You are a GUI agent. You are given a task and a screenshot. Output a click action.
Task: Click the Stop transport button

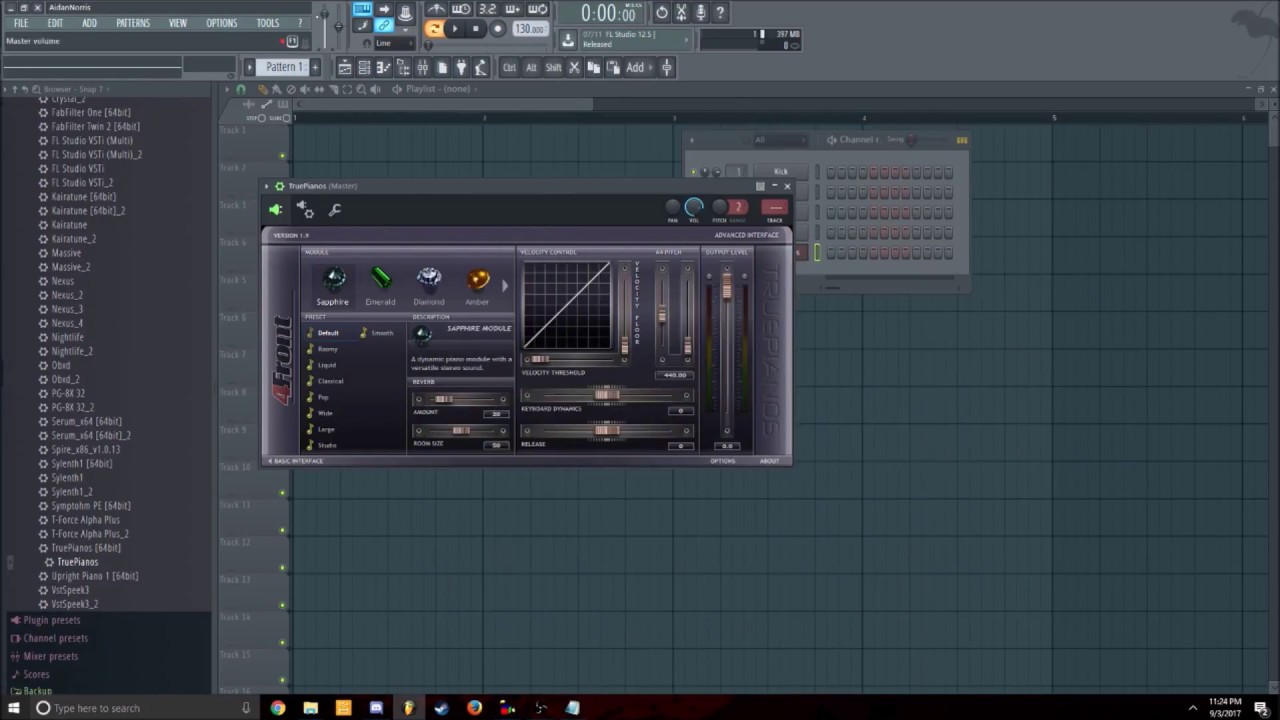[x=476, y=29]
